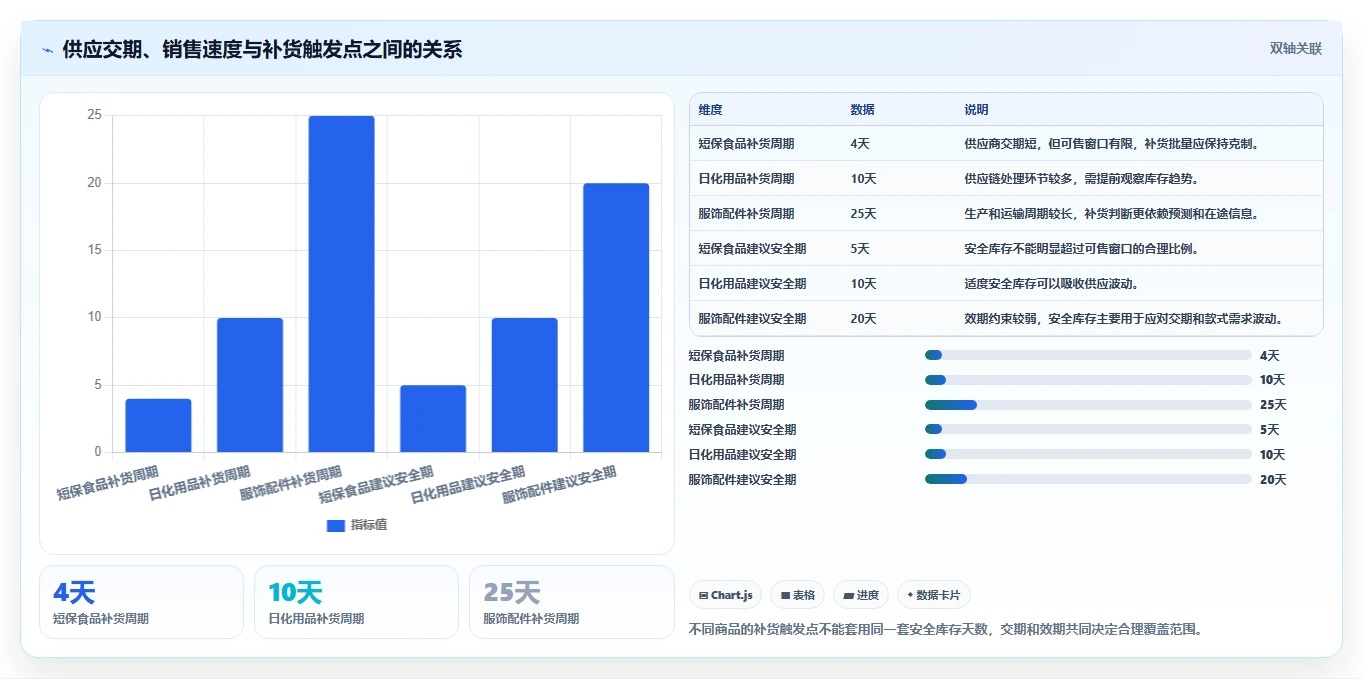The width and height of the screenshot is (1363, 679).
Task: Click the 短保食品建议安全期 label beside its progress bar
Action: coord(742,430)
